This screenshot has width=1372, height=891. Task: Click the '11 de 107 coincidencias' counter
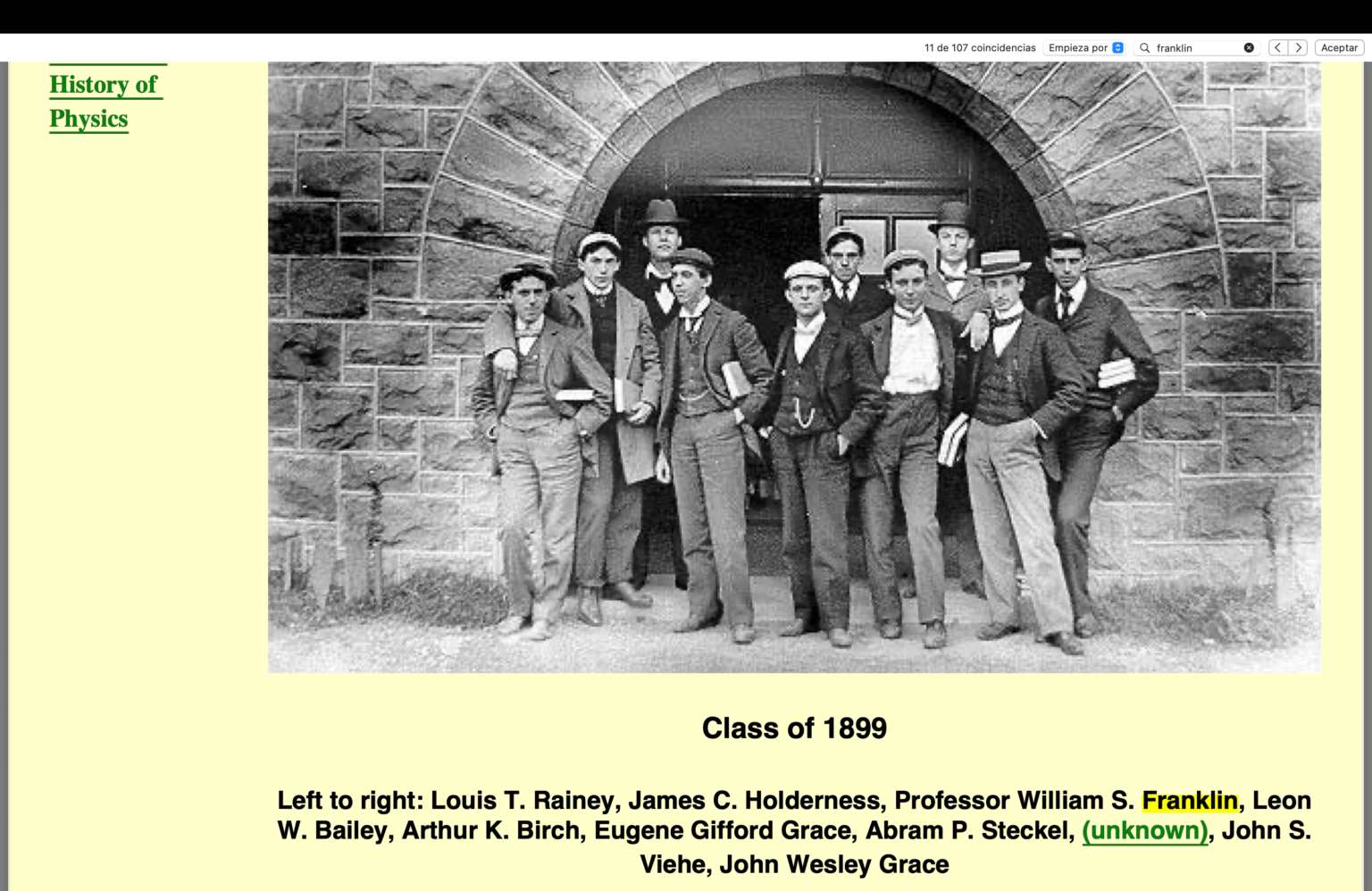coord(980,48)
